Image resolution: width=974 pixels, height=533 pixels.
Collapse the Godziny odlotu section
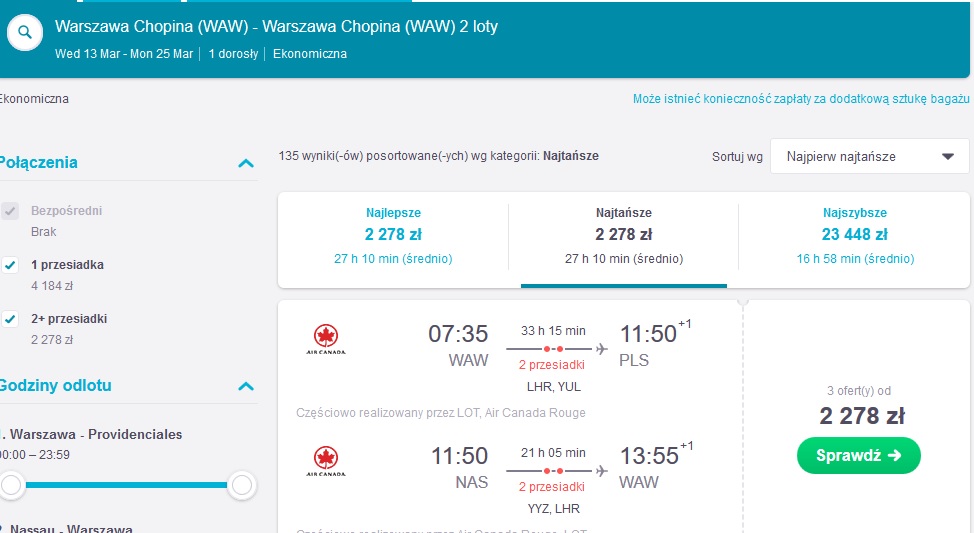246,386
